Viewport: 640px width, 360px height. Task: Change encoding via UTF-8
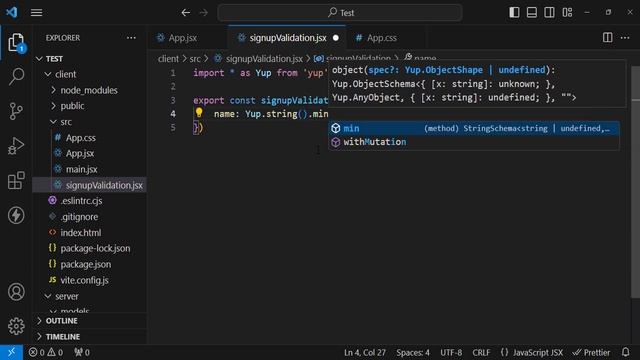(x=451, y=352)
